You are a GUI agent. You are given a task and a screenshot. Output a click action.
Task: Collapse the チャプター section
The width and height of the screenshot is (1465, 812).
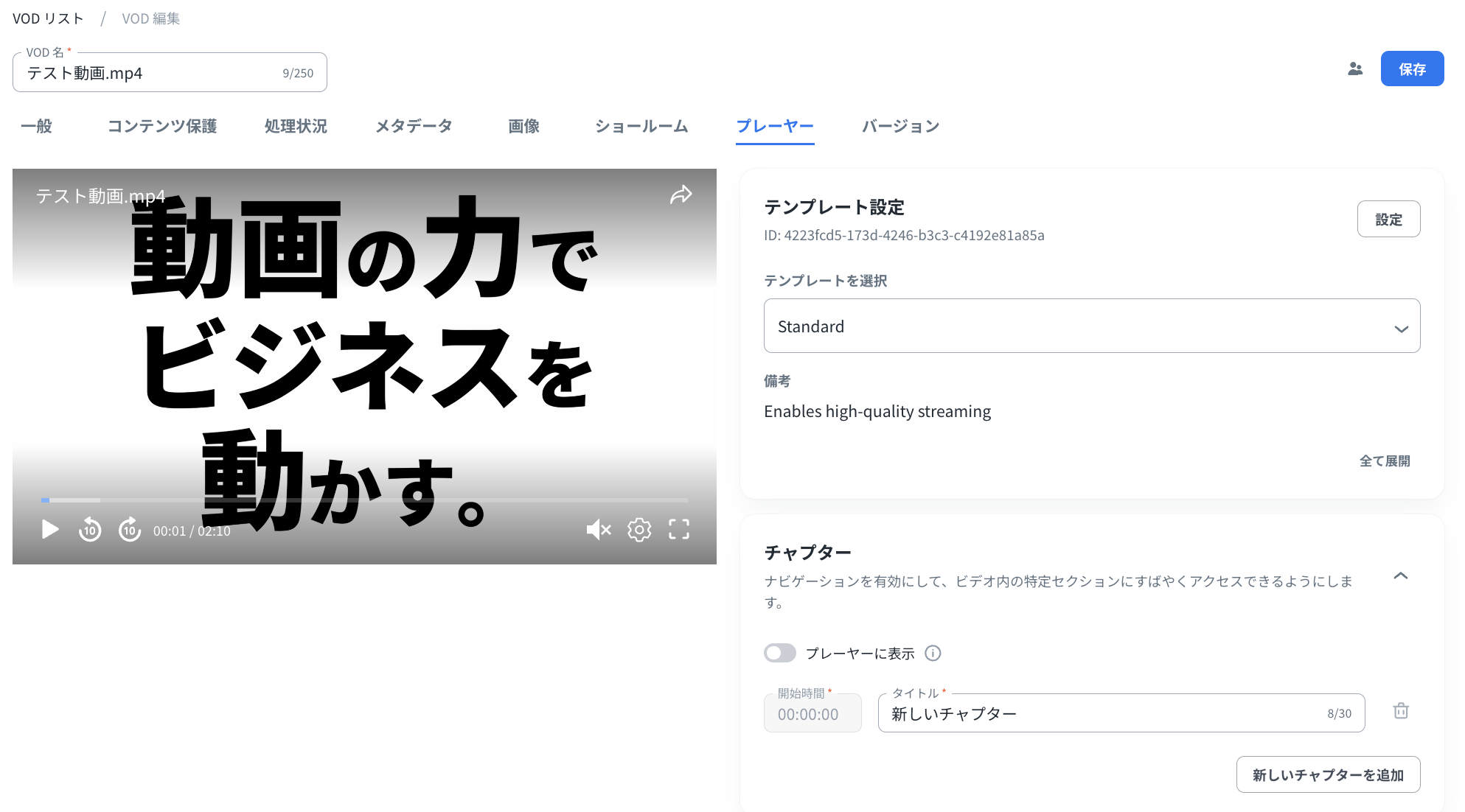(1401, 576)
